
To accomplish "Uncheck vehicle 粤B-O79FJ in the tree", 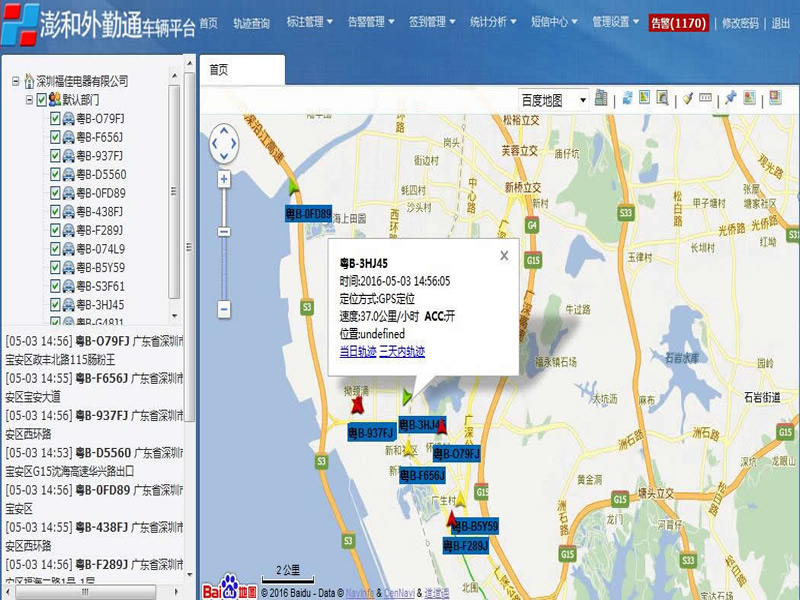I will (55, 119).
